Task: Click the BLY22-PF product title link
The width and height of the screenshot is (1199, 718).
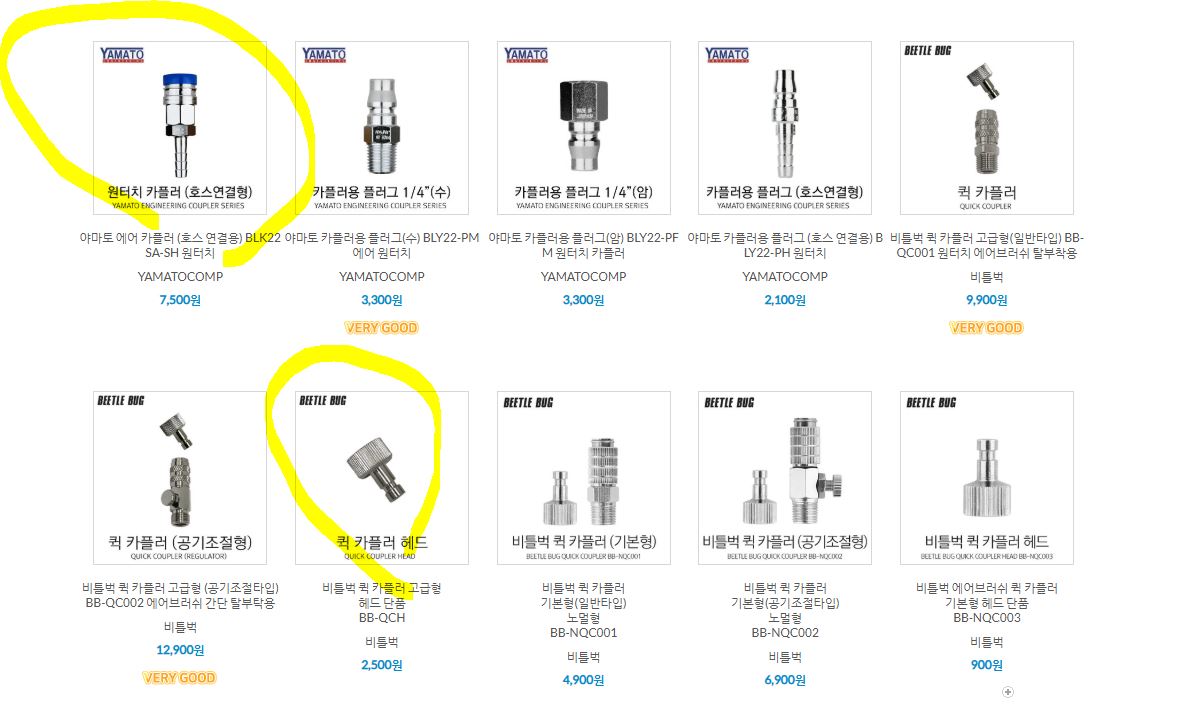Action: (583, 245)
